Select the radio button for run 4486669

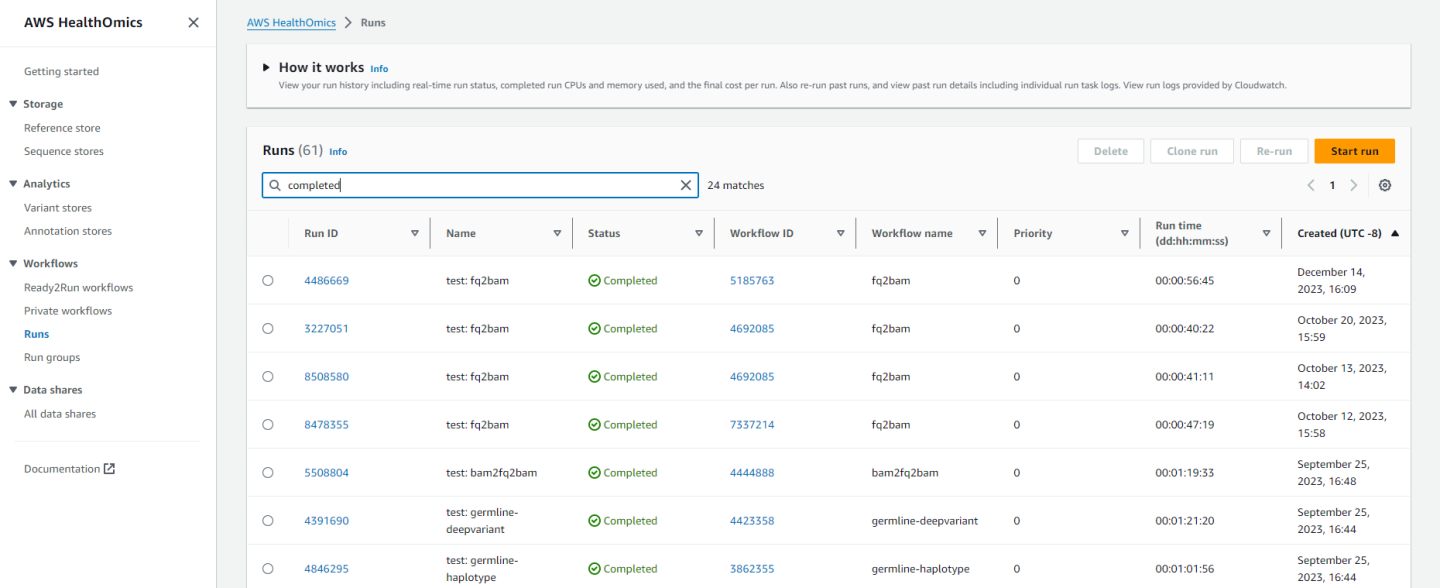(x=268, y=281)
